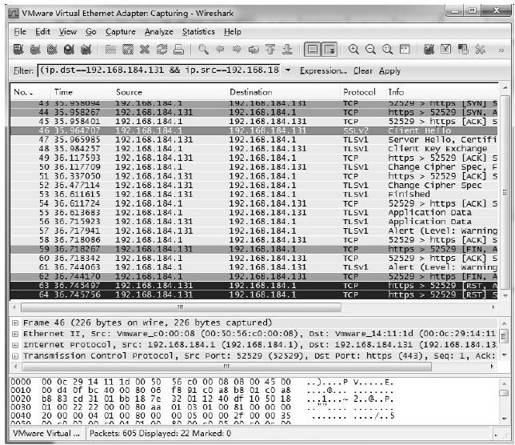Viewport: 515px width, 445px height.
Task: Open coloring rules toolbar icon
Action: 463,50
